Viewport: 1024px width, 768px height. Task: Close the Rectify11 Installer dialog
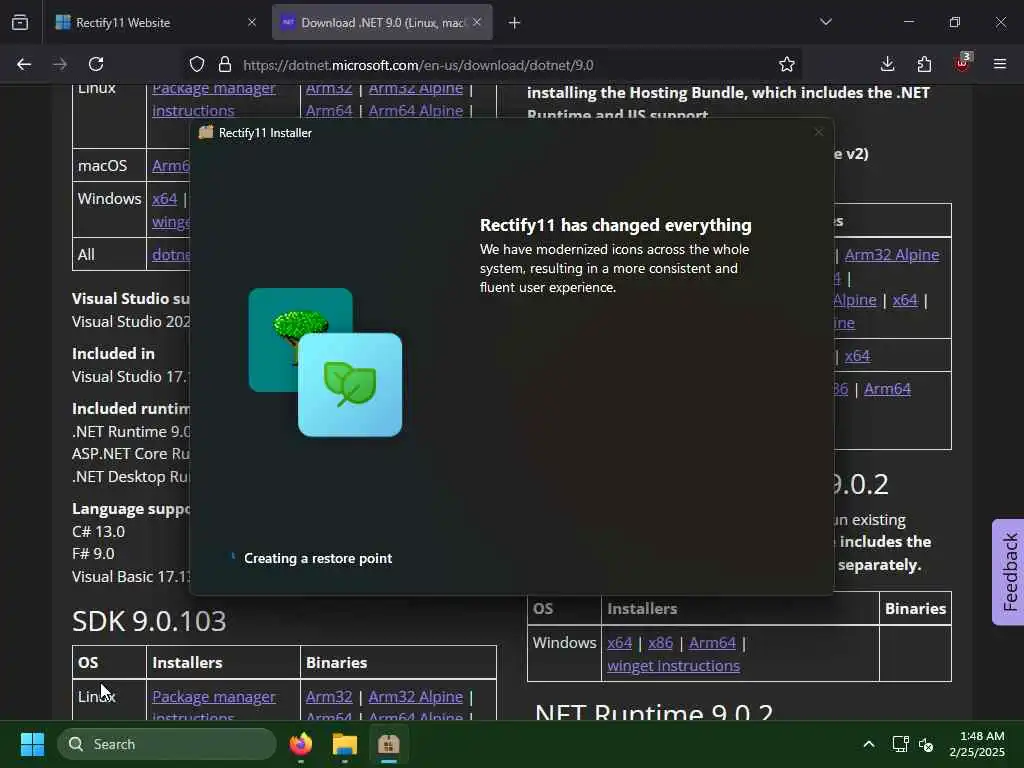pos(818,133)
